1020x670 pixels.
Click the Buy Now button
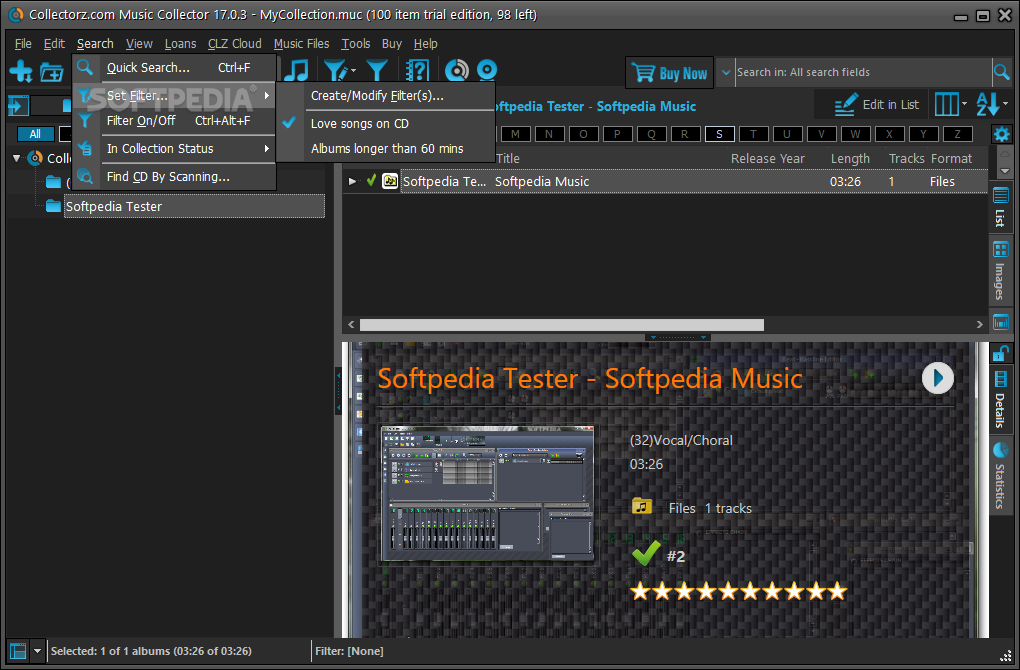pyautogui.click(x=669, y=73)
